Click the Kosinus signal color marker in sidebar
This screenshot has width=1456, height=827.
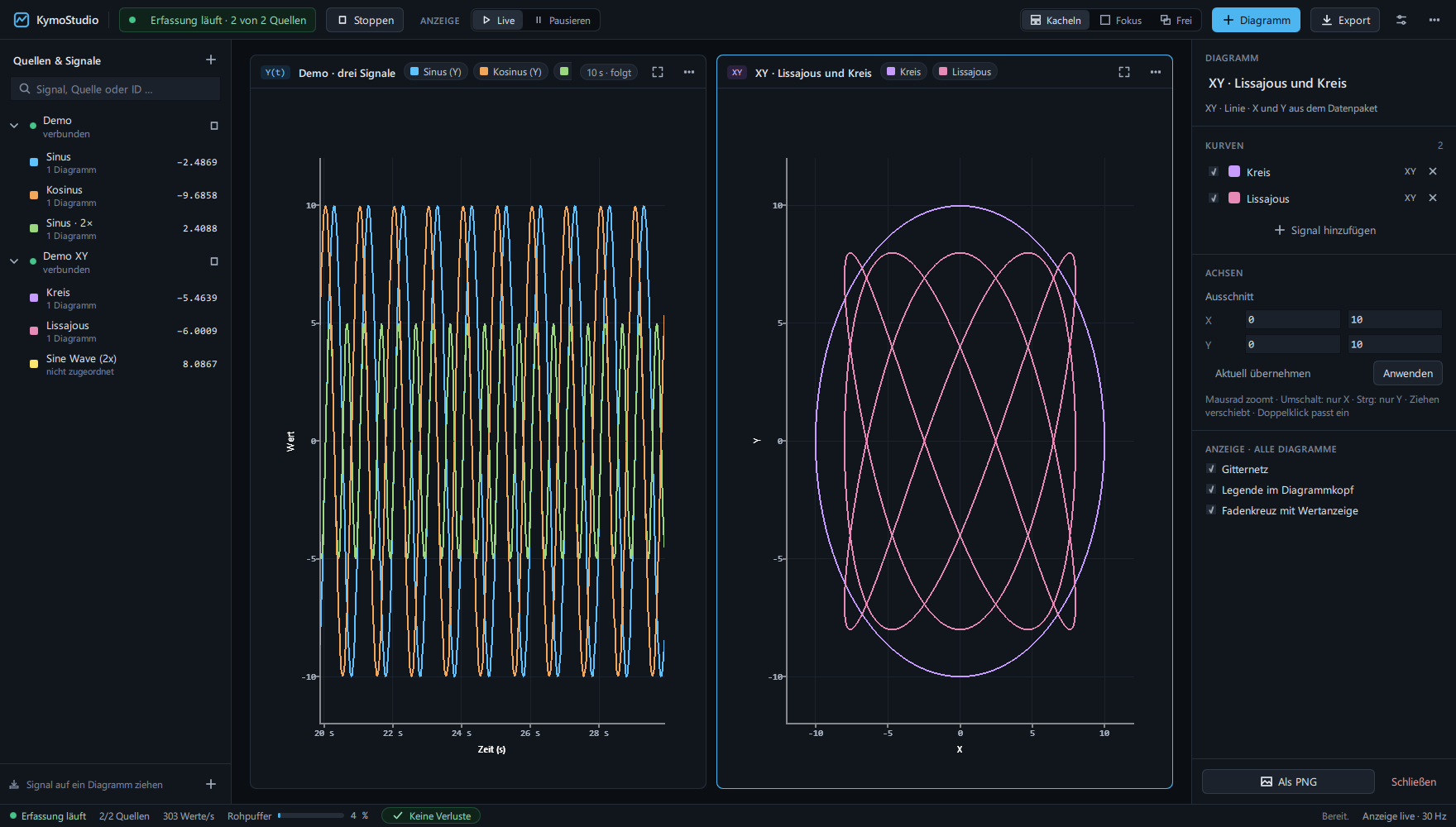point(34,195)
